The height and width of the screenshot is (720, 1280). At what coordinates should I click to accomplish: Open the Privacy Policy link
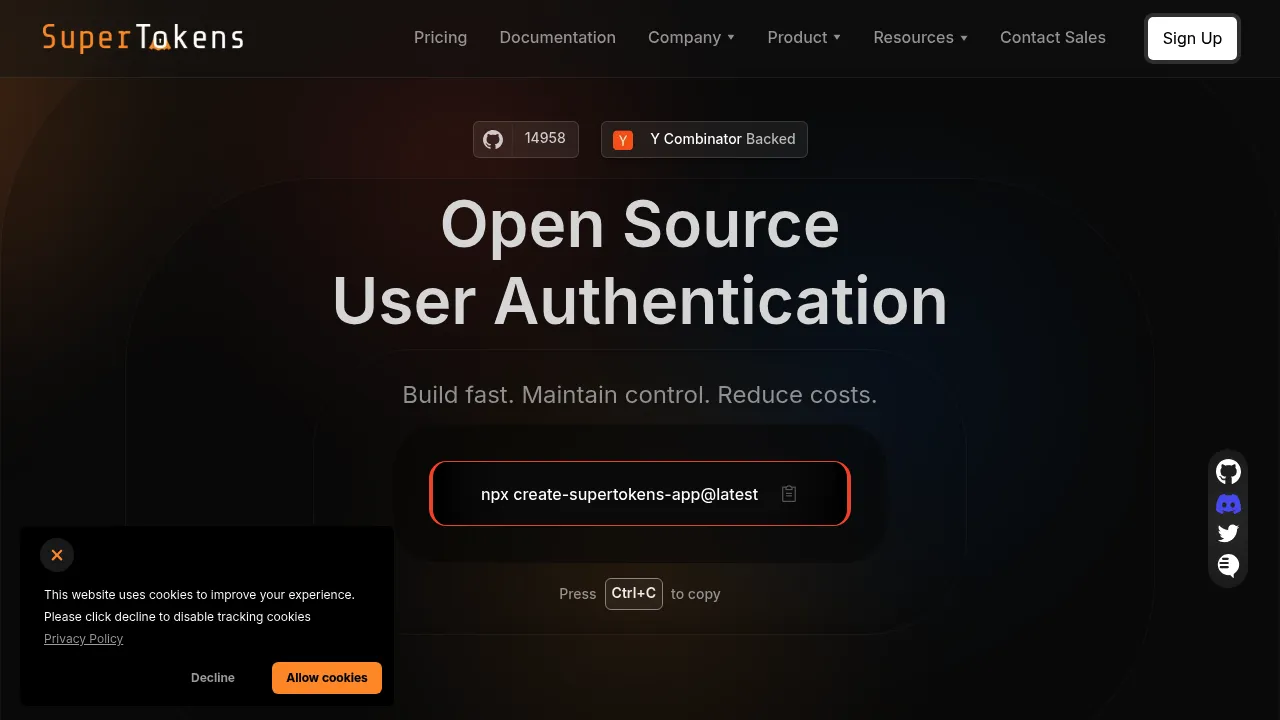point(83,639)
